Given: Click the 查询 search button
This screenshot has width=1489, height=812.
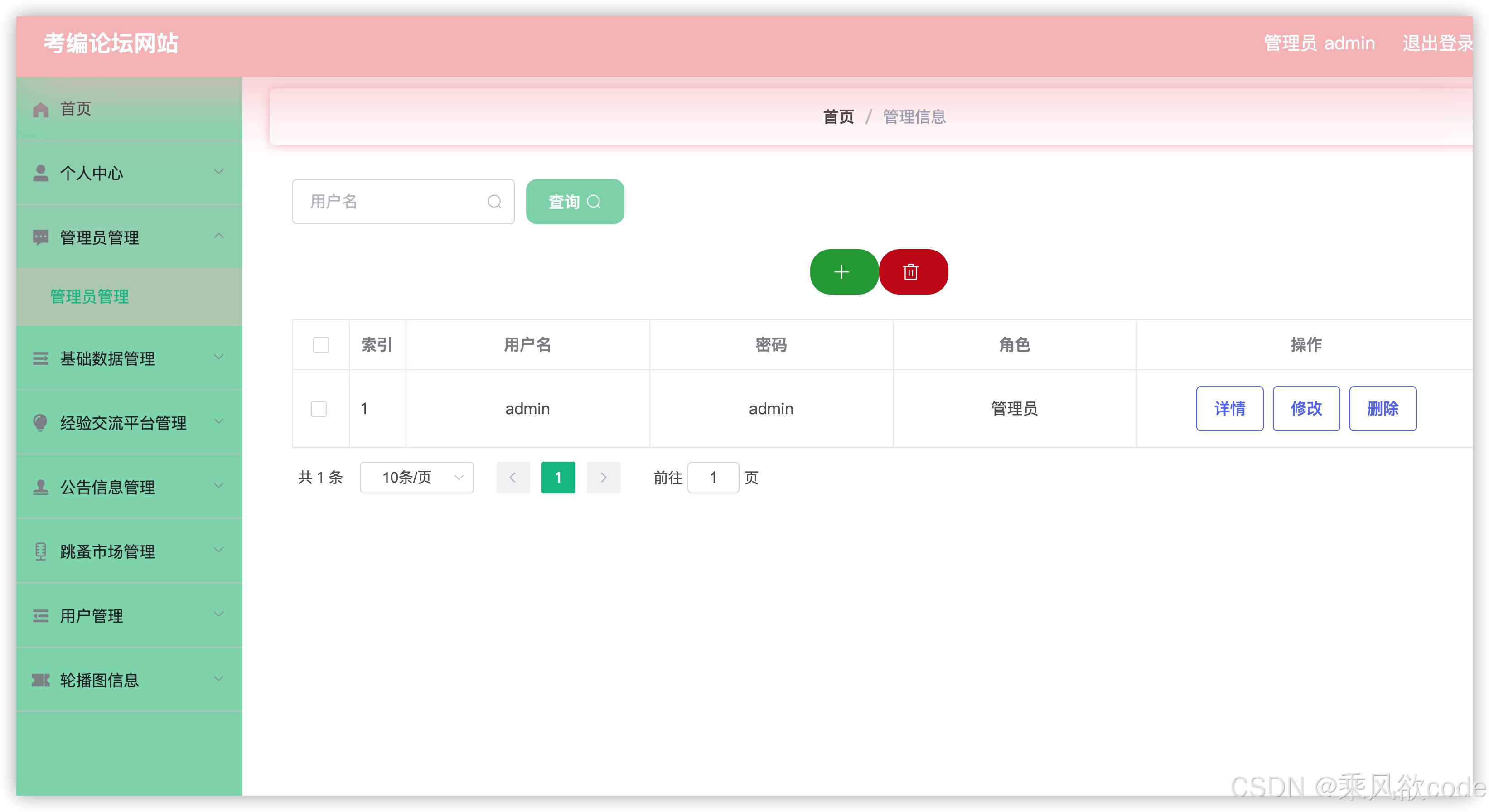Looking at the screenshot, I should [574, 201].
